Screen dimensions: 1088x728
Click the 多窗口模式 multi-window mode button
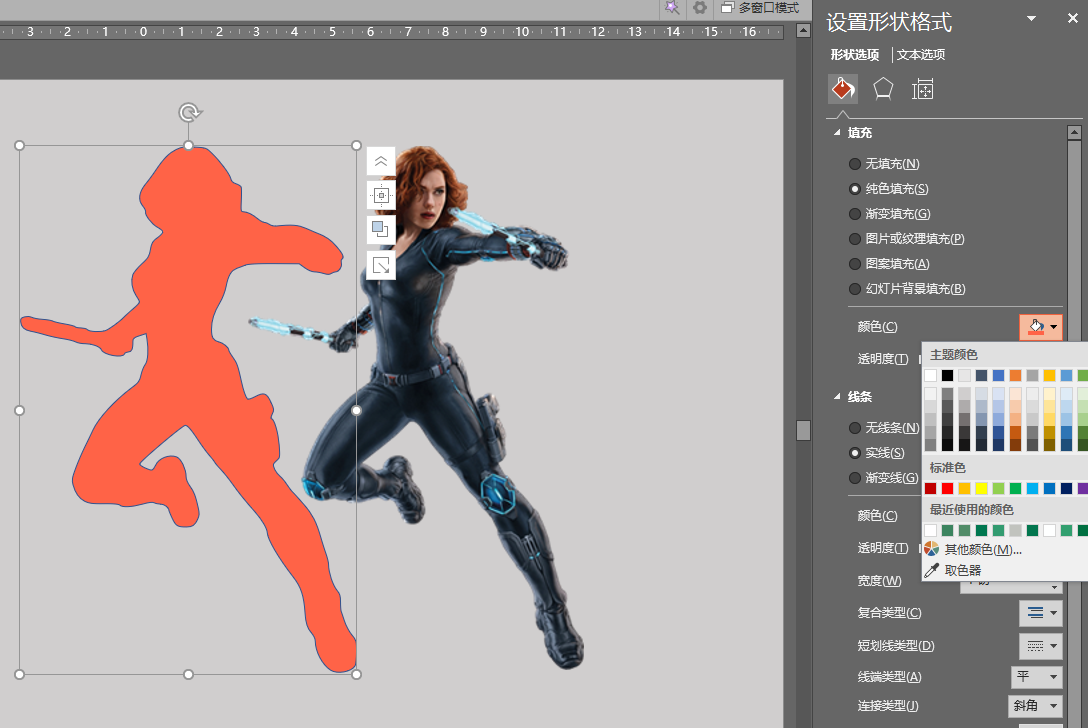(760, 8)
